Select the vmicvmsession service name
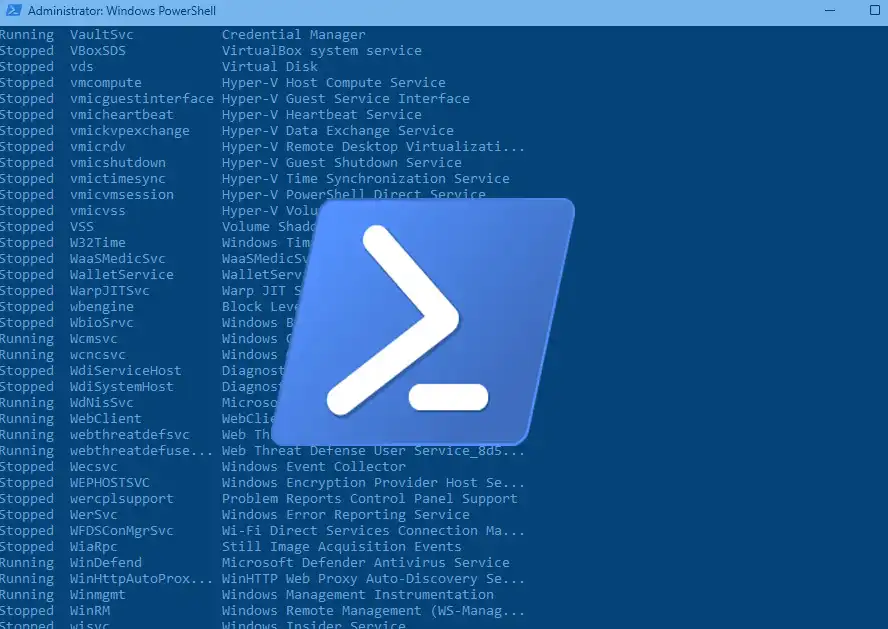Viewport: 888px width, 629px height. tap(122, 195)
